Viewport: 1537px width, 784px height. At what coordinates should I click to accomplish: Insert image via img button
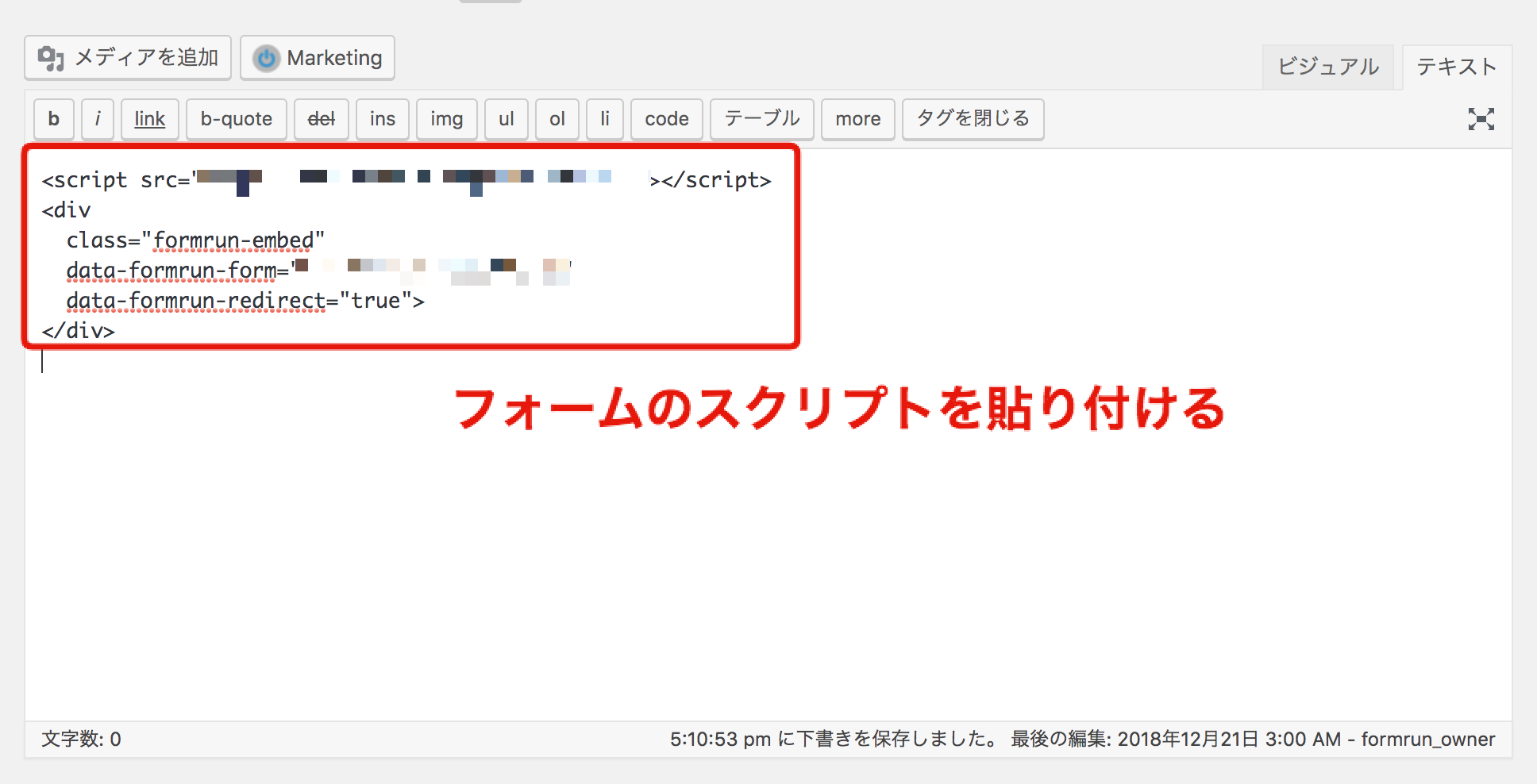447,119
